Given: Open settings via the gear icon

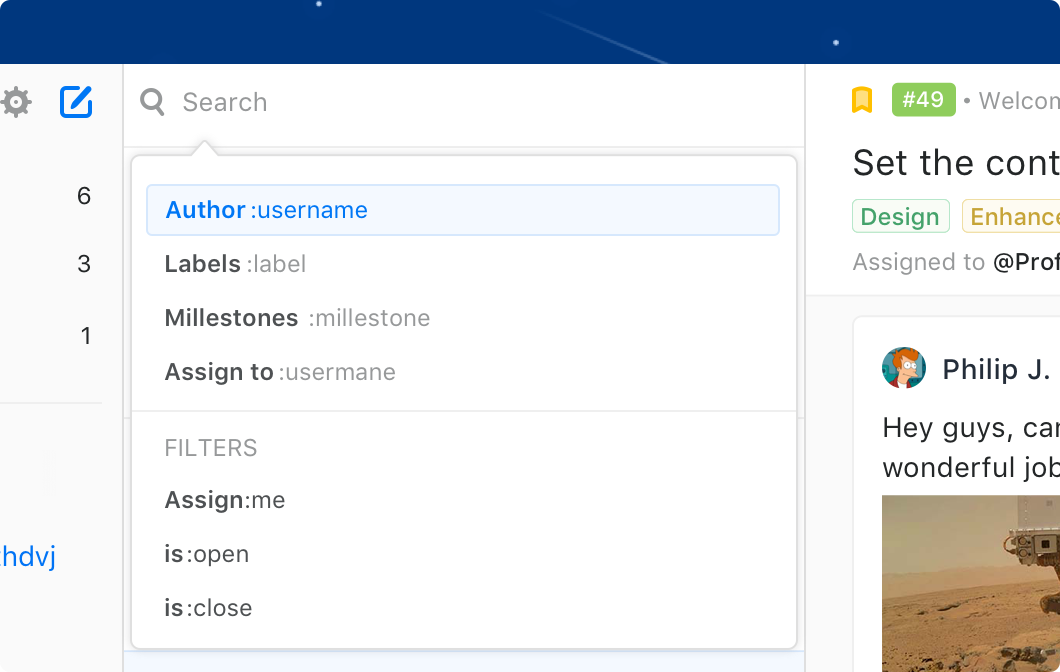Looking at the screenshot, I should tap(16, 102).
